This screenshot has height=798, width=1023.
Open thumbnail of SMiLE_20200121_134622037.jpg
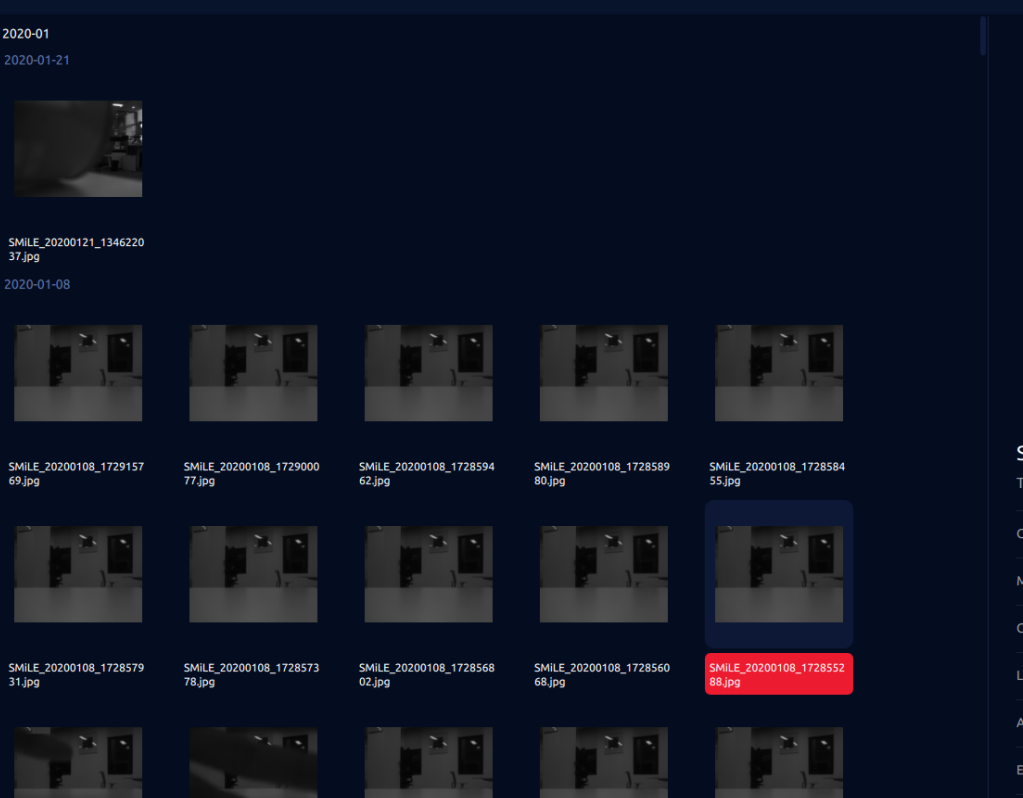tap(78, 148)
